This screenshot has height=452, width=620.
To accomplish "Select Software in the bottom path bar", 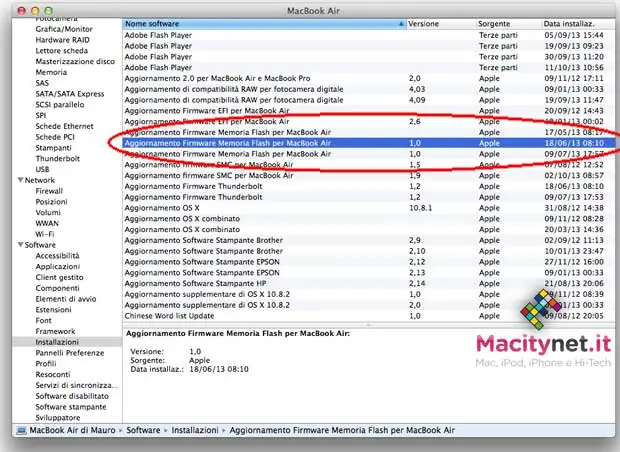I will pyautogui.click(x=143, y=430).
